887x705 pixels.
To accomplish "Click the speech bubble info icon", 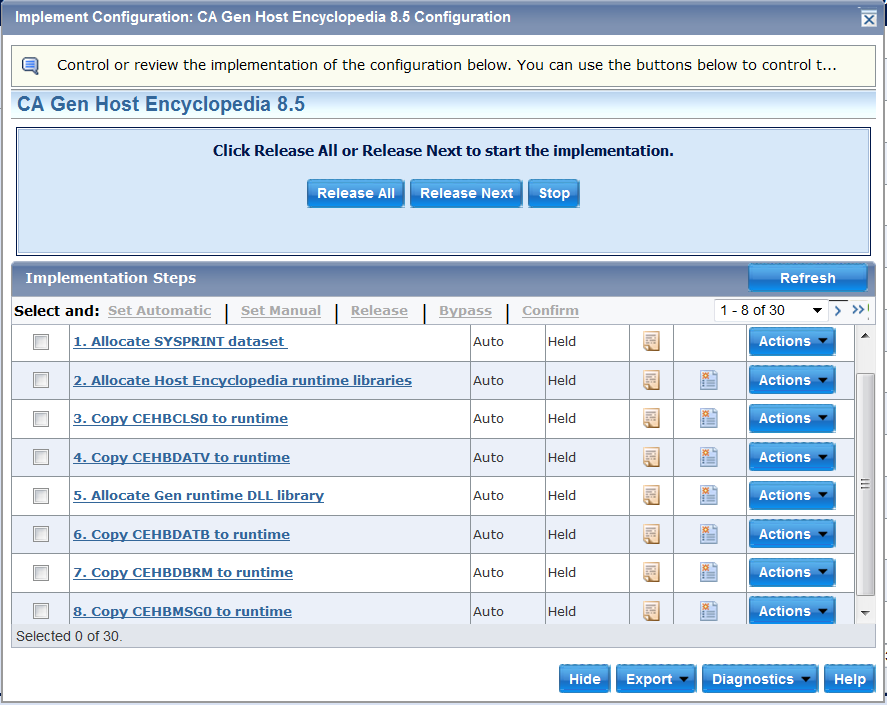I will click(x=31, y=66).
